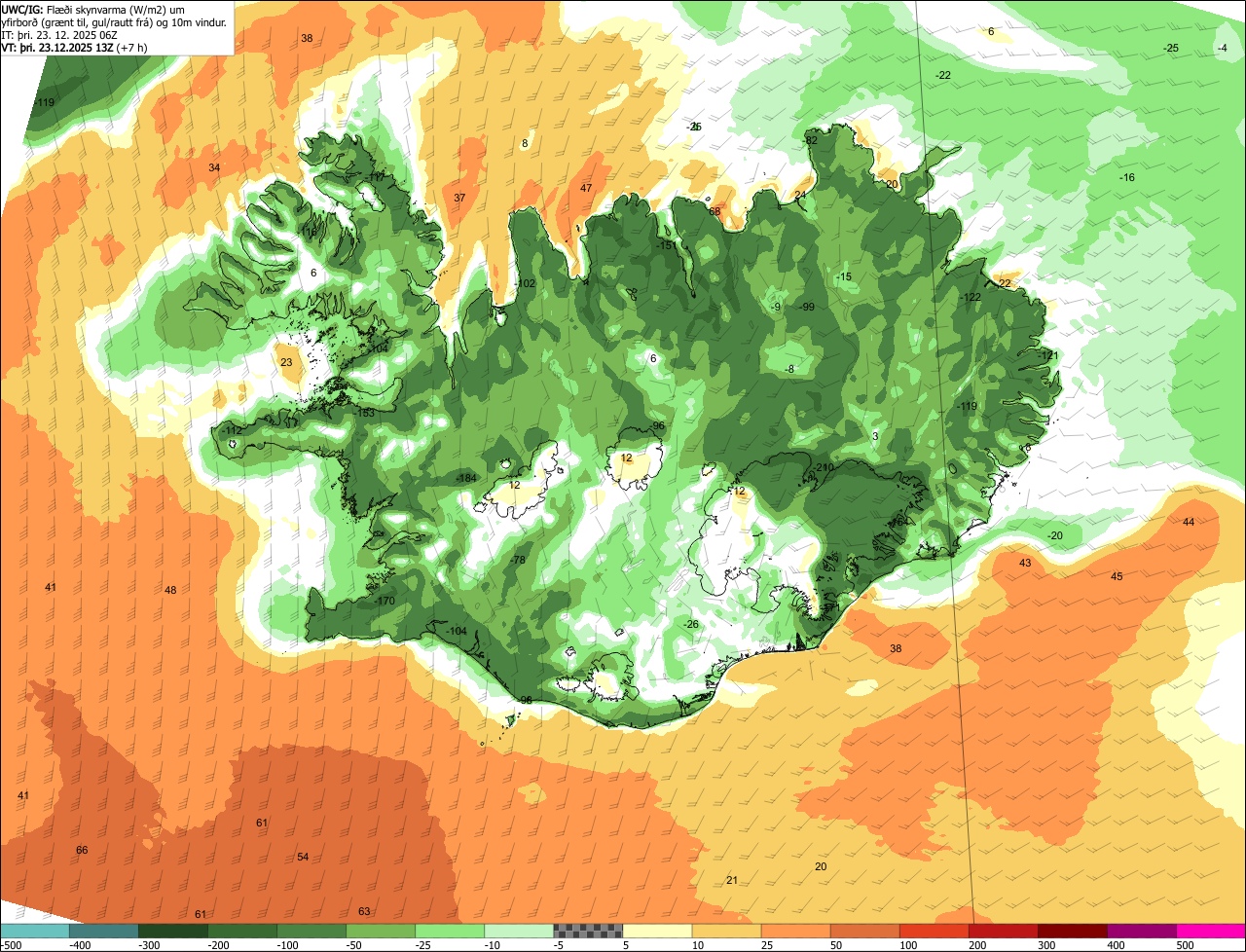1246x952 pixels.
Task: Click the map value '-16' in the northeast
Action: pyautogui.click(x=1126, y=177)
